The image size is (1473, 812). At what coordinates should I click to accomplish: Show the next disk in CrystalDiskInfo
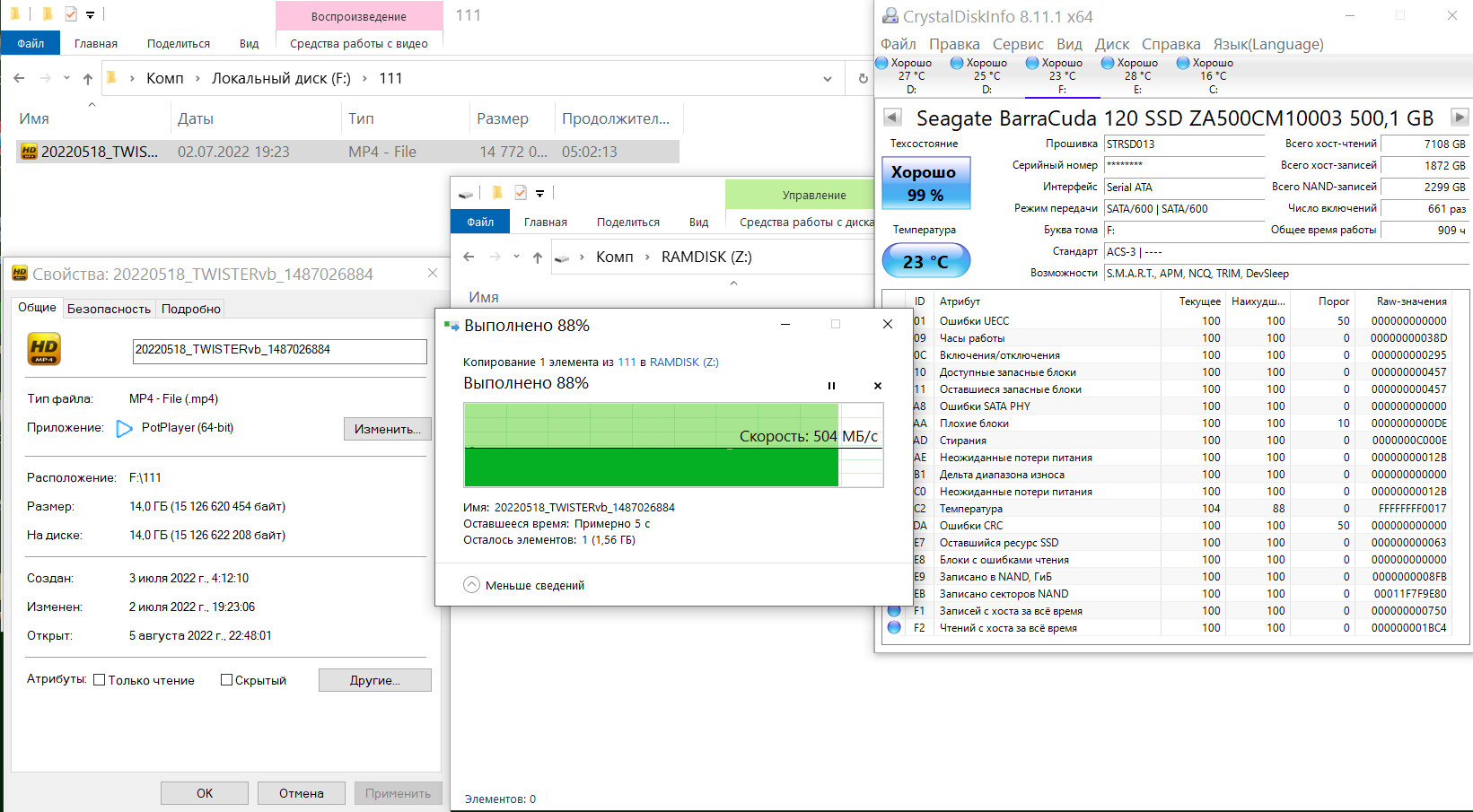click(x=1460, y=117)
